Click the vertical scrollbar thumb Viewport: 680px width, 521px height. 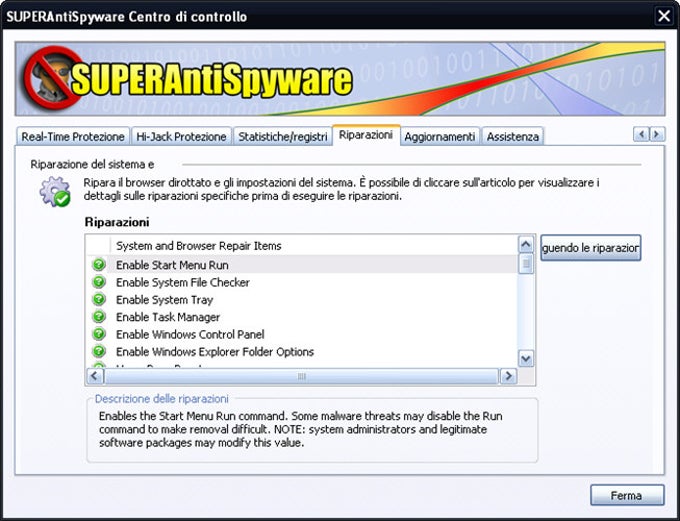click(526, 264)
